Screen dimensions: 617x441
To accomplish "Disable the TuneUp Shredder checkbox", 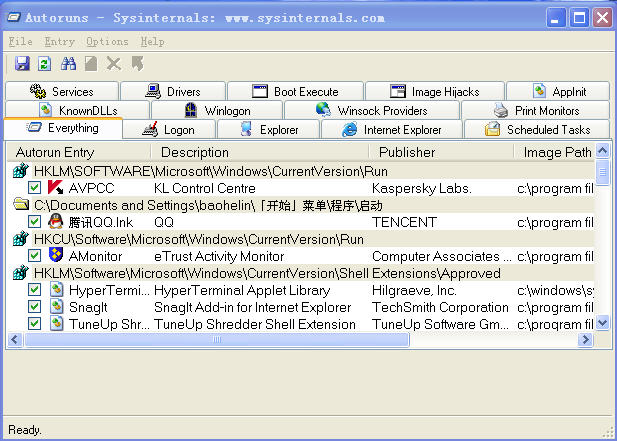I will [35, 324].
